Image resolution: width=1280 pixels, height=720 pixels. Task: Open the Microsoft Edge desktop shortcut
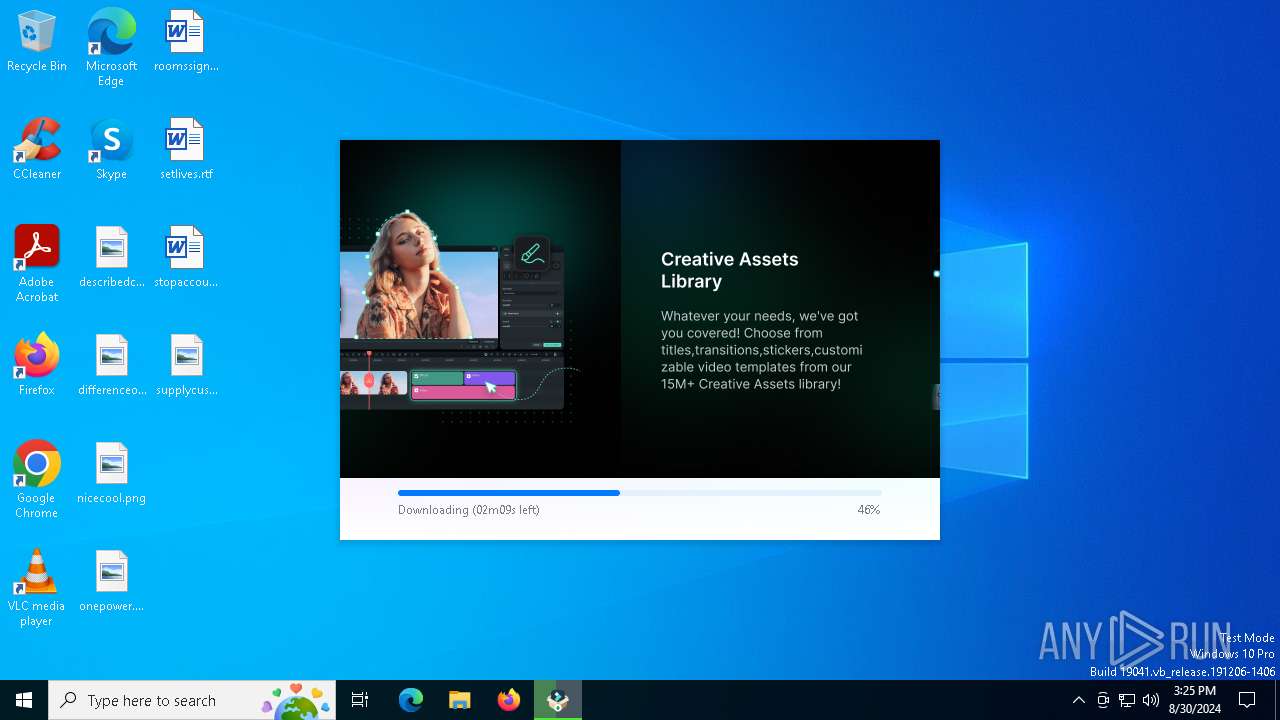pyautogui.click(x=111, y=48)
